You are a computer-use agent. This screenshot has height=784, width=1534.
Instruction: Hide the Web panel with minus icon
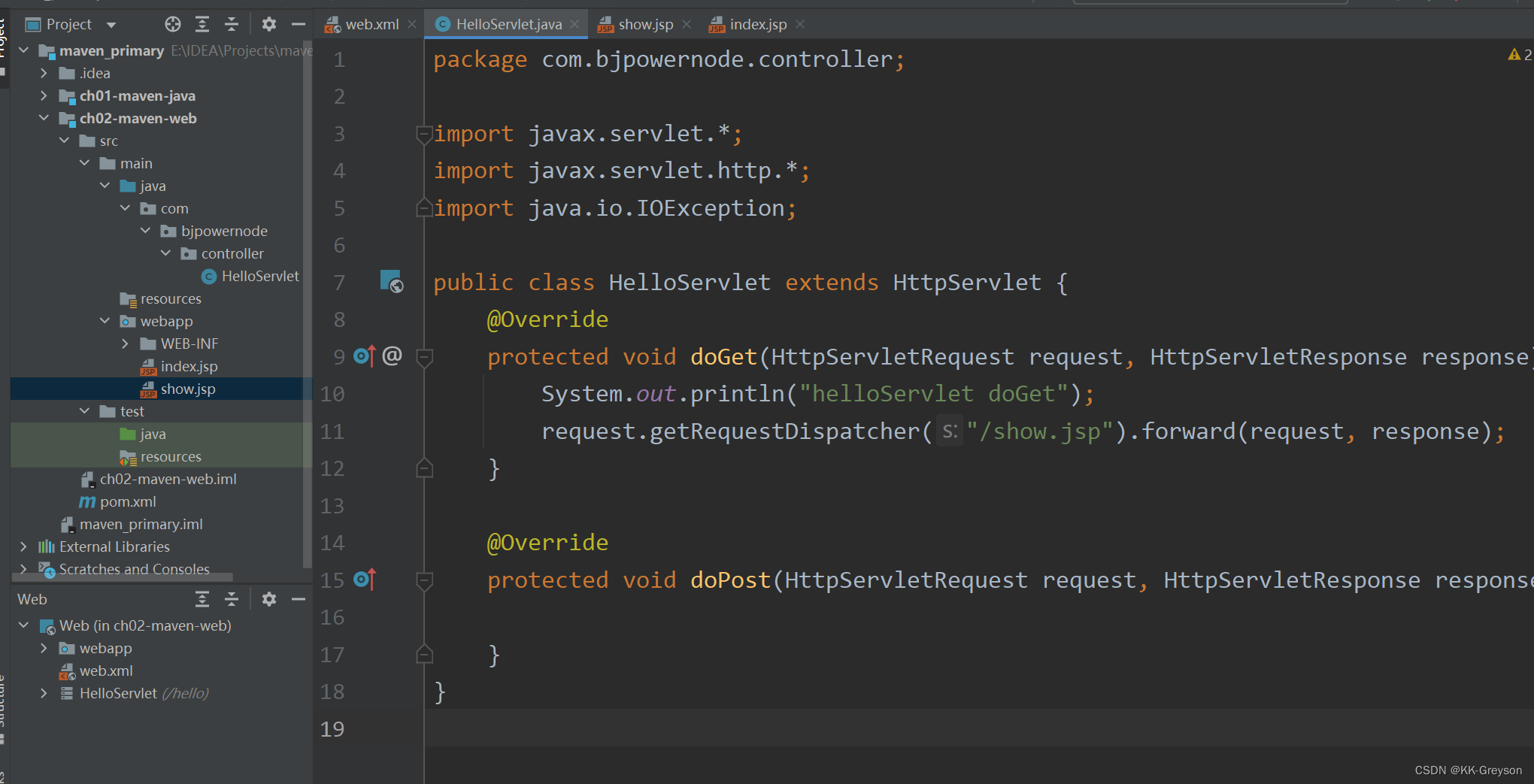298,599
